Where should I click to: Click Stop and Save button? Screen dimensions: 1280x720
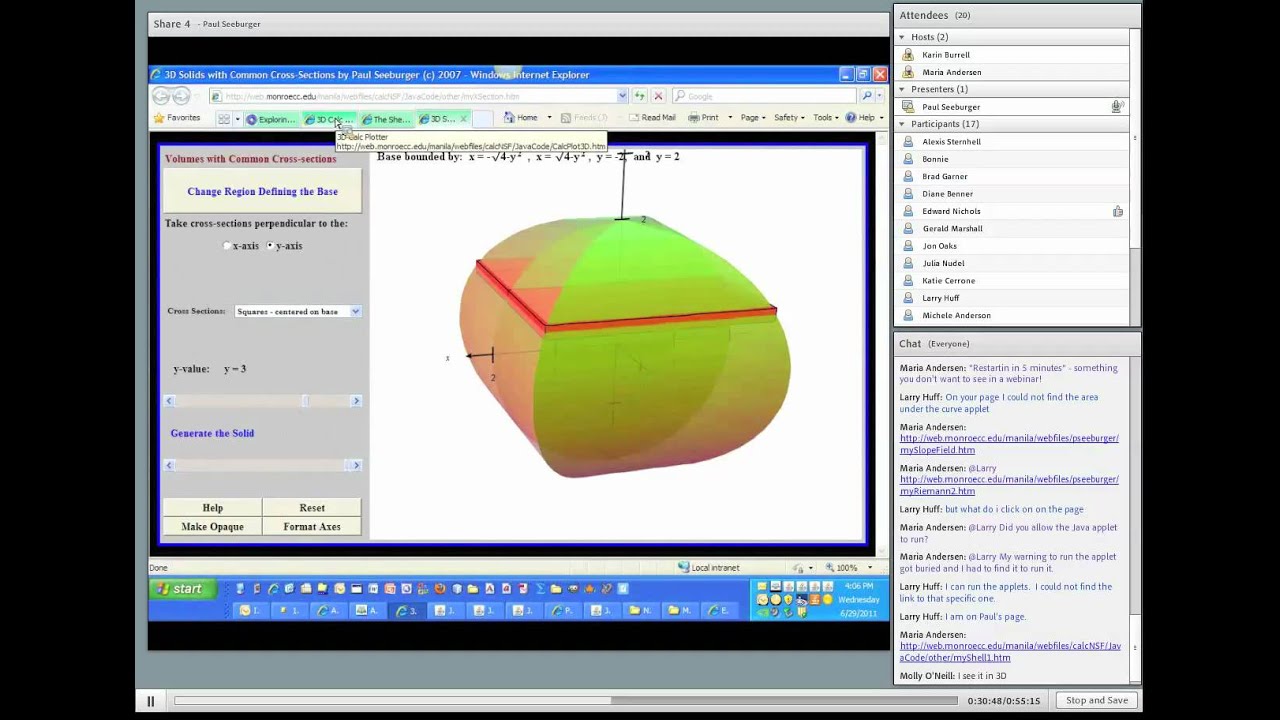click(x=1097, y=701)
